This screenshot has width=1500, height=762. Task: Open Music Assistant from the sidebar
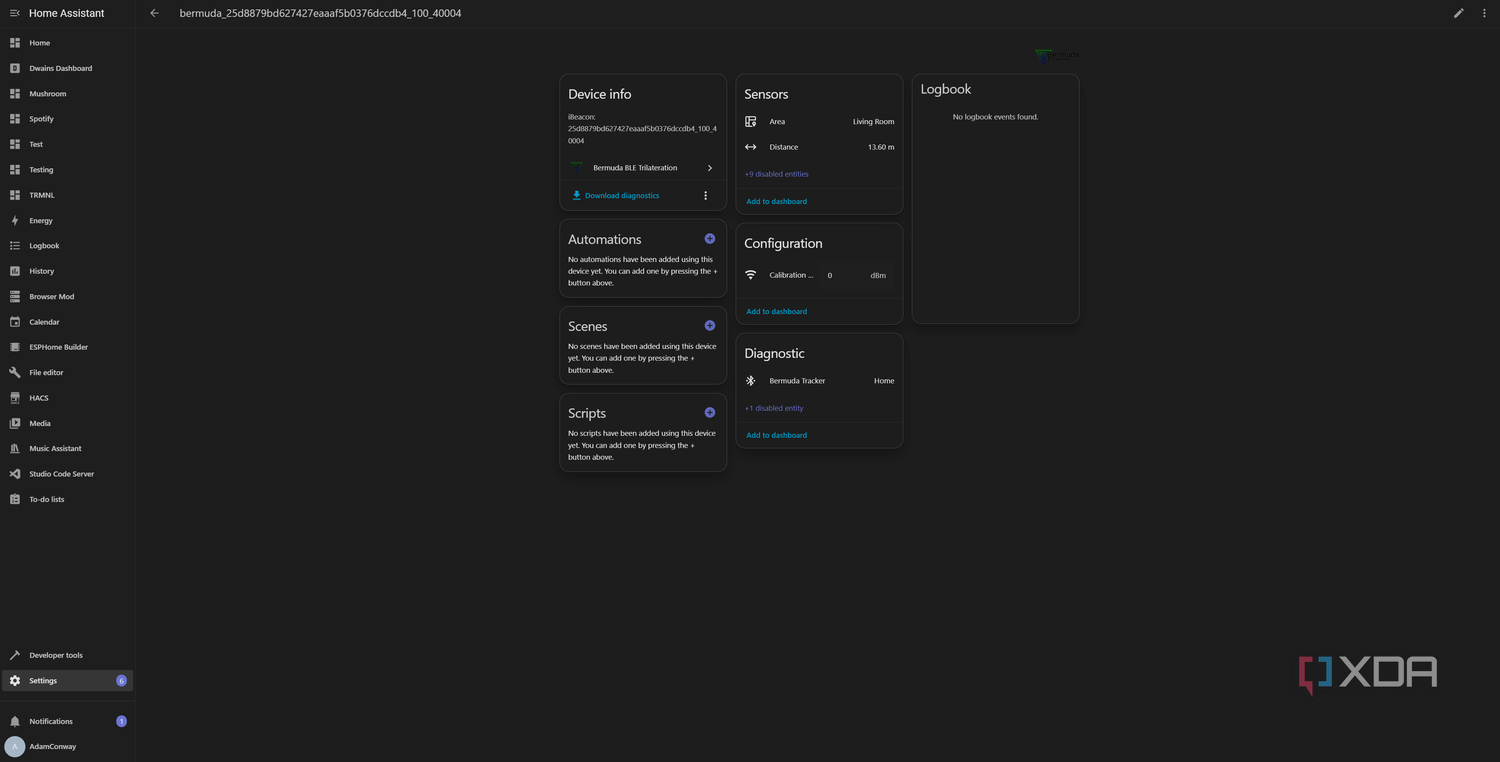coord(67,448)
